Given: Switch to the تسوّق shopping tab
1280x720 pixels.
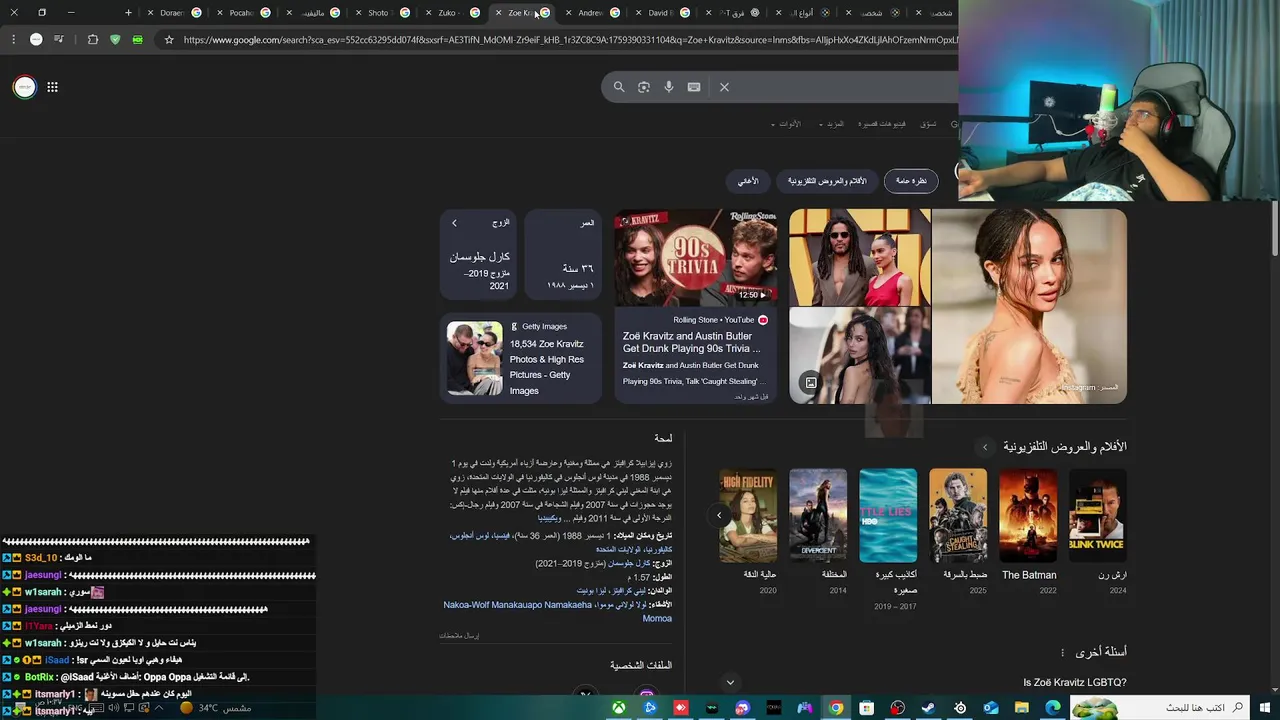Looking at the screenshot, I should click(929, 124).
